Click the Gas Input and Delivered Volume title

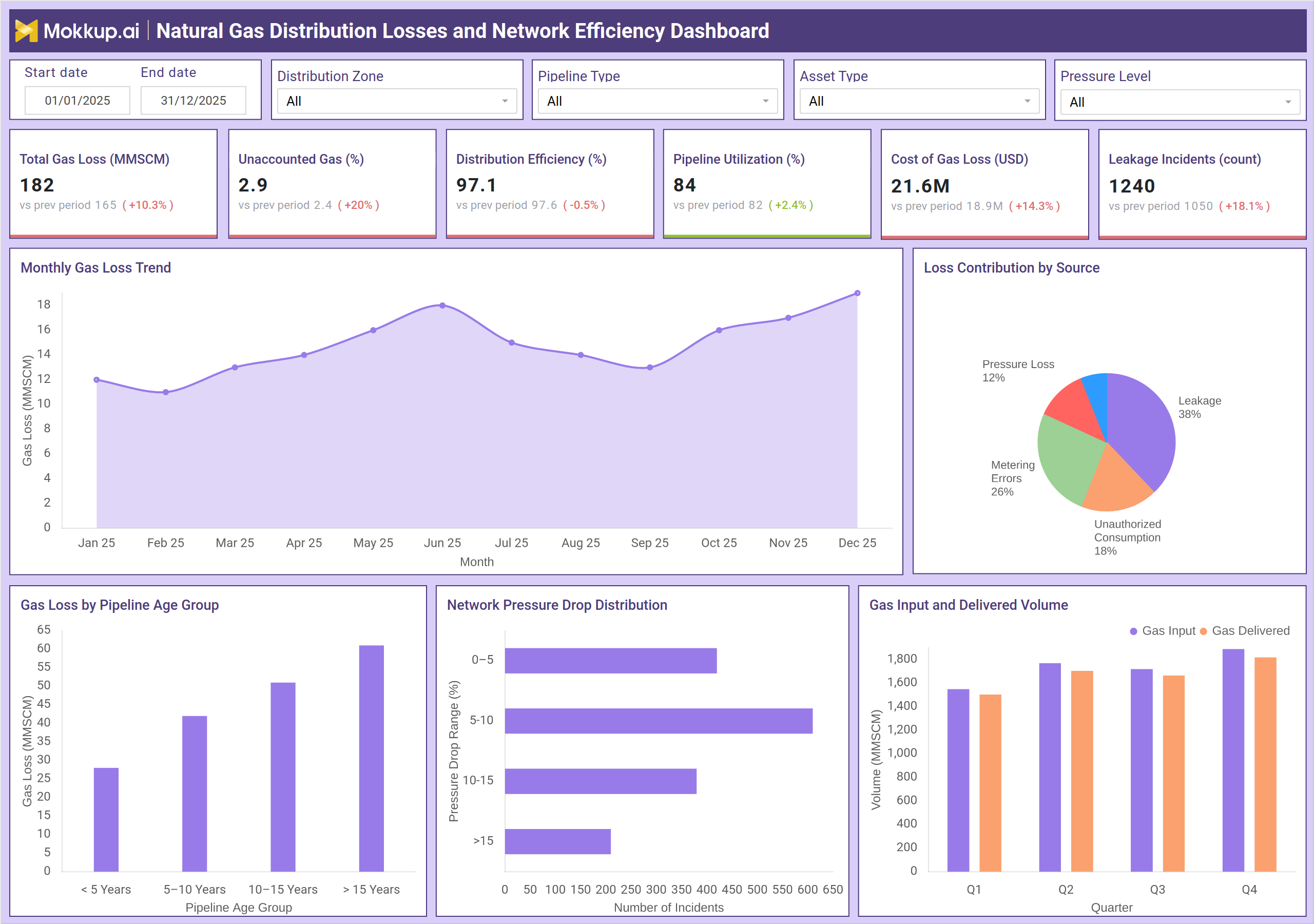click(x=969, y=605)
